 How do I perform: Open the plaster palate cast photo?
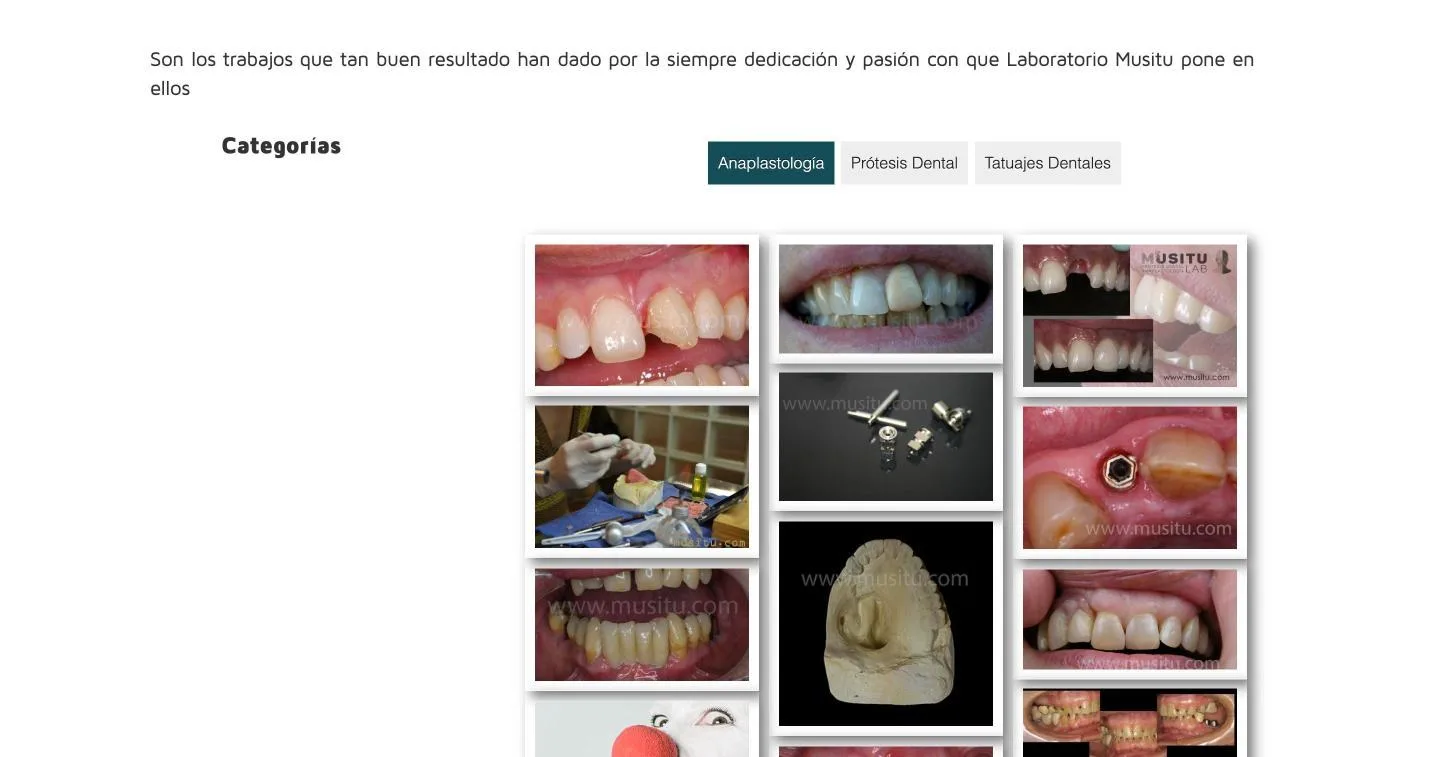pyautogui.click(x=886, y=624)
